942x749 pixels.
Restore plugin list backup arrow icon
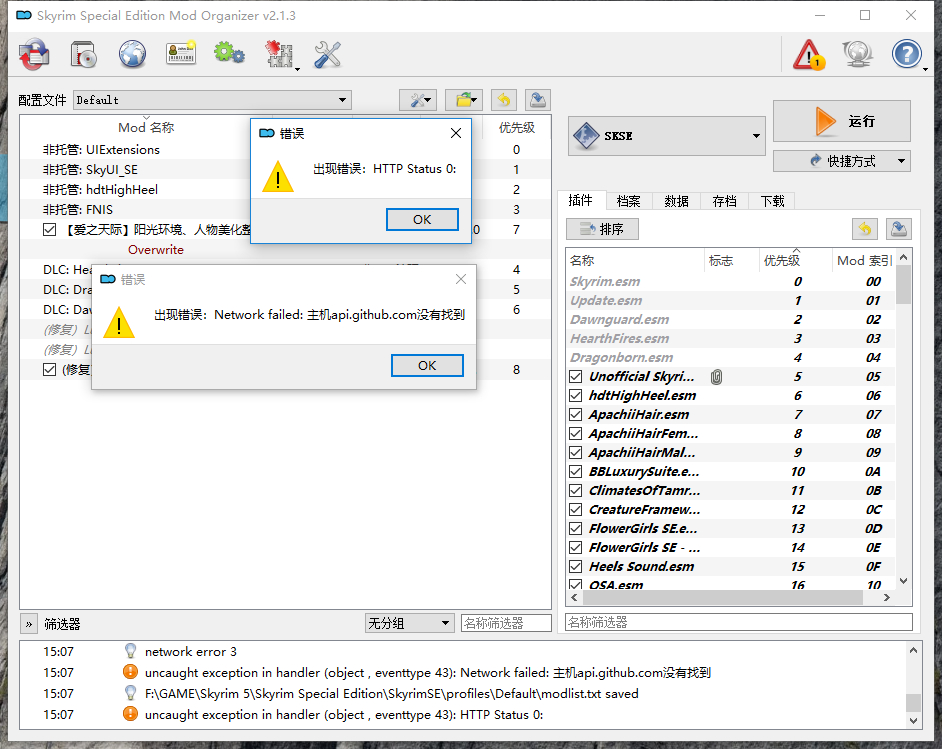(865, 229)
